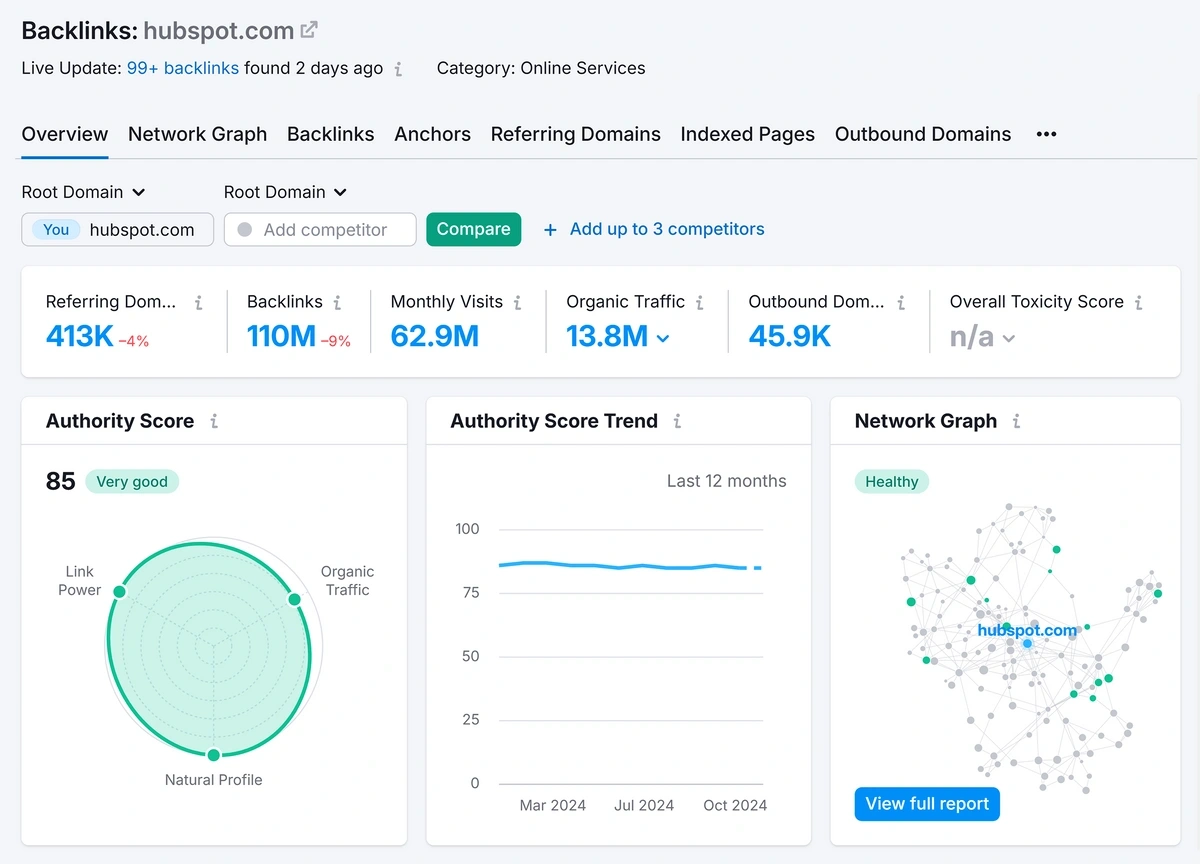Click the Category: Online Services text

tap(541, 68)
